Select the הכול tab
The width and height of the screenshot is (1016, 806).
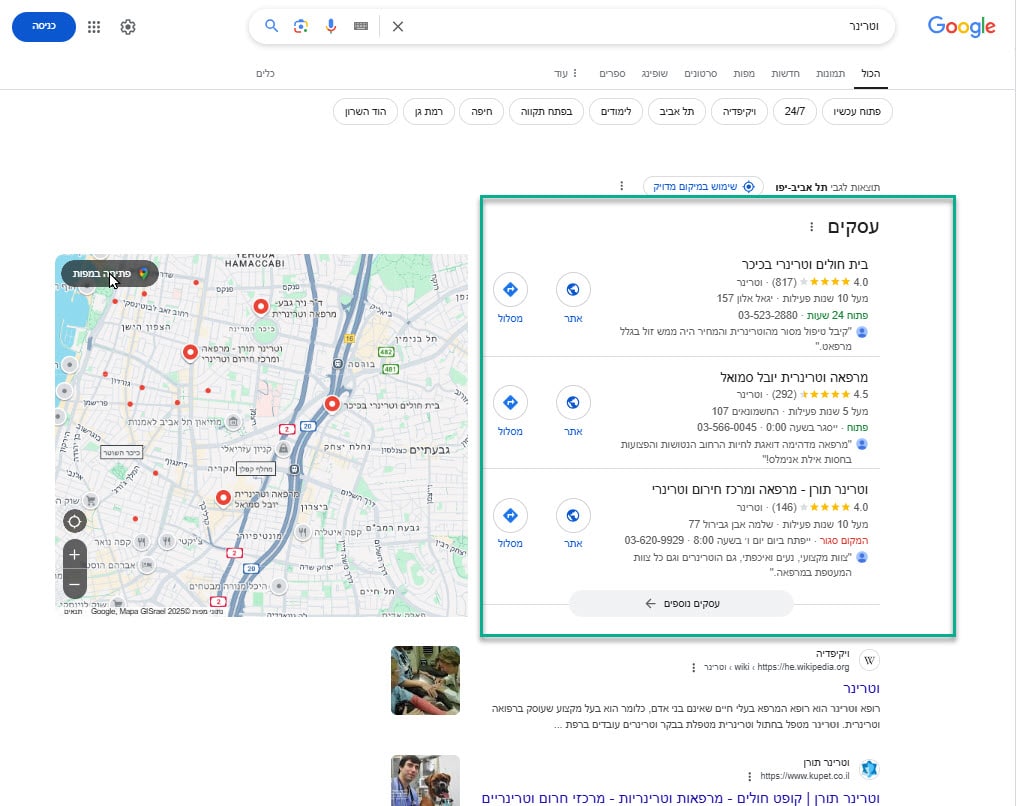870,73
